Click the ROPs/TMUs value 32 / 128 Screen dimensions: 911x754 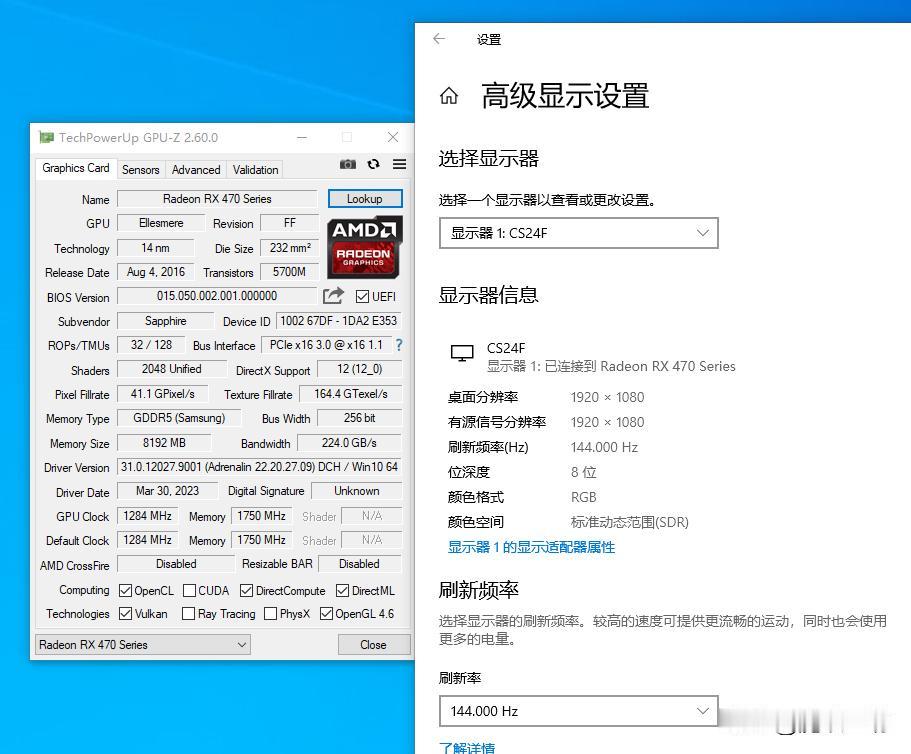pos(151,345)
